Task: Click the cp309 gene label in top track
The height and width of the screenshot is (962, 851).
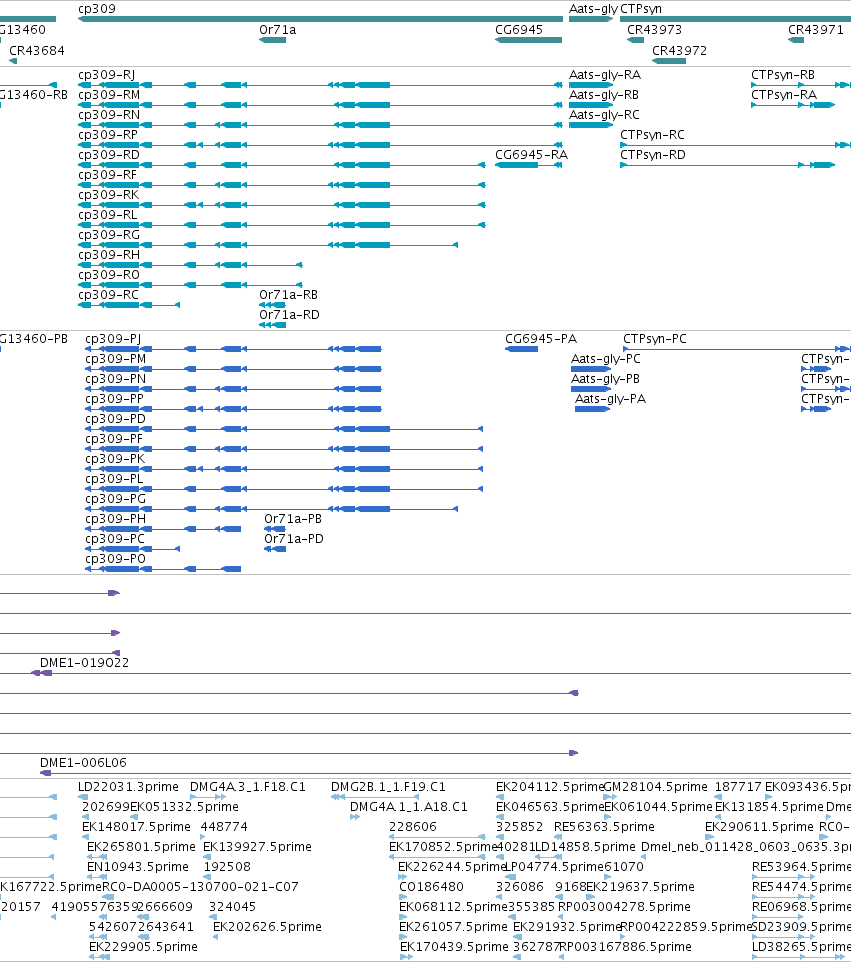Action: tap(96, 9)
